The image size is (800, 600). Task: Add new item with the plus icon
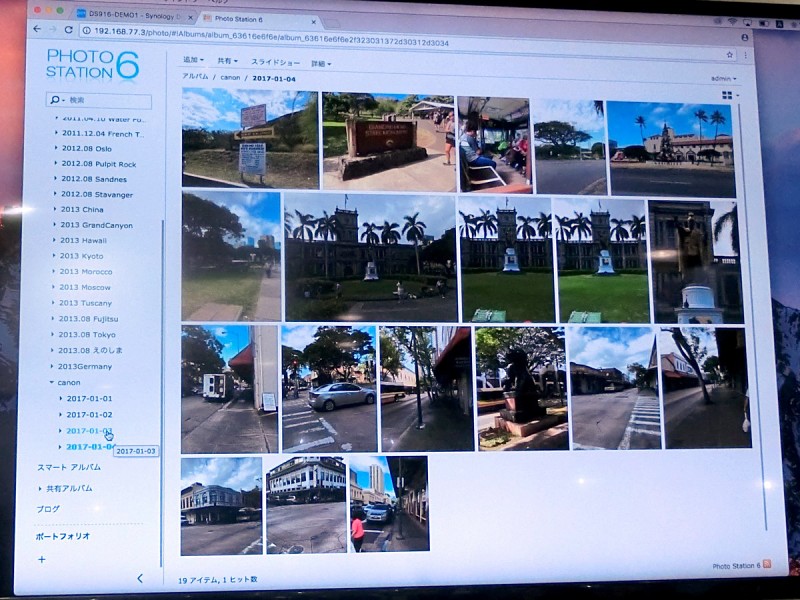42,559
